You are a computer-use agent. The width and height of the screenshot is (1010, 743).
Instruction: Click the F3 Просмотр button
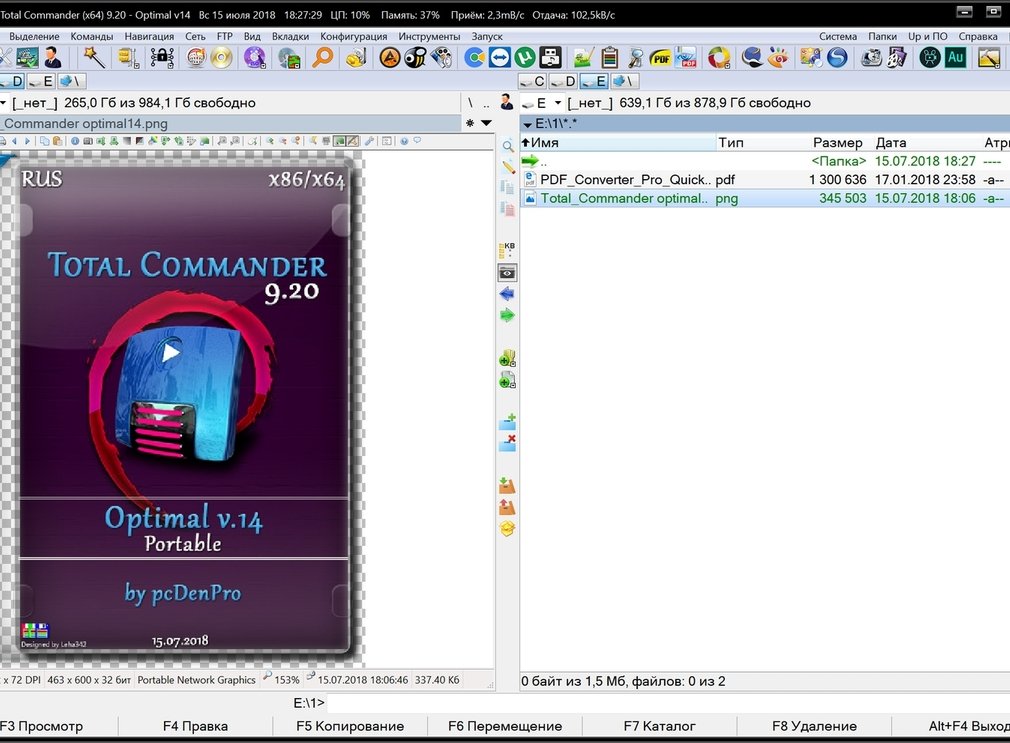tap(42, 726)
